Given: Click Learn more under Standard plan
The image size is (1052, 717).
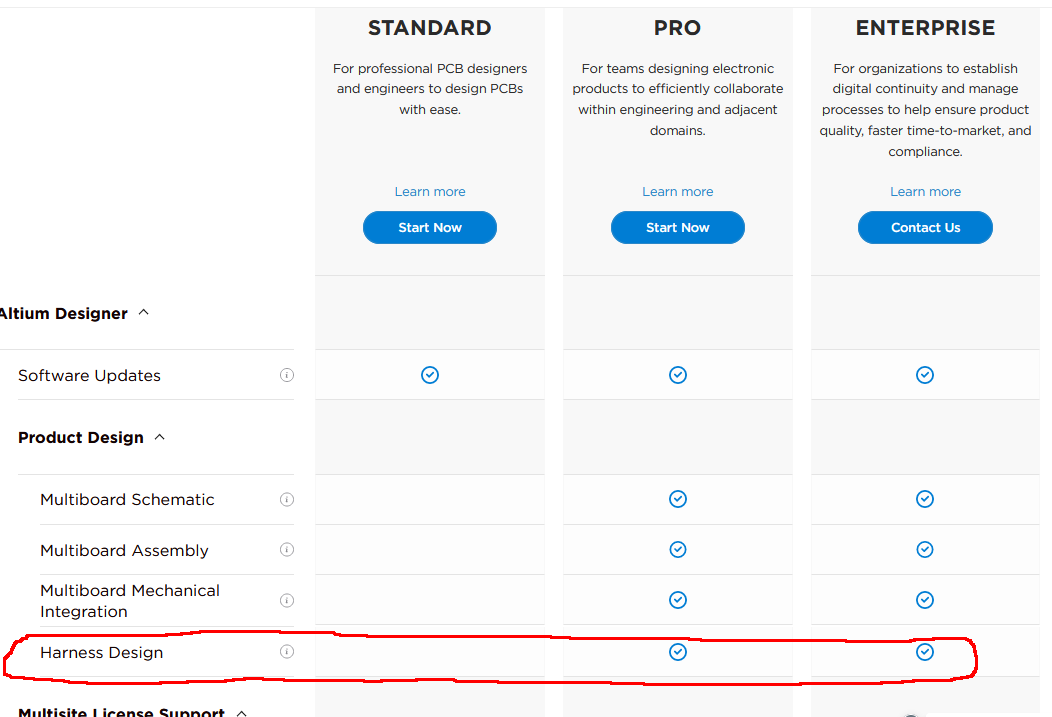Looking at the screenshot, I should click(430, 192).
